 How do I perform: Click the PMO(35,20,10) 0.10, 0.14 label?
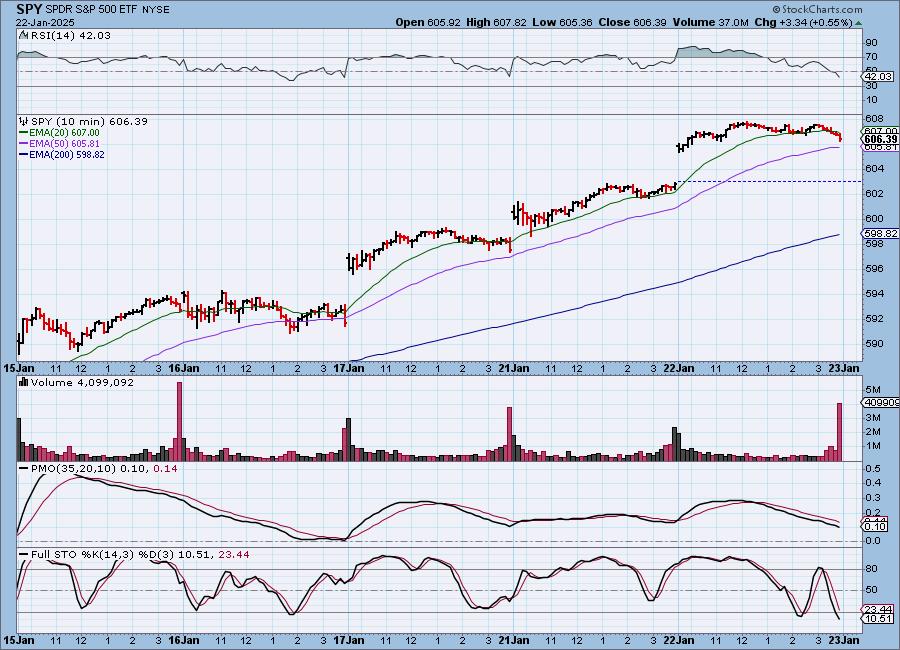(104, 469)
